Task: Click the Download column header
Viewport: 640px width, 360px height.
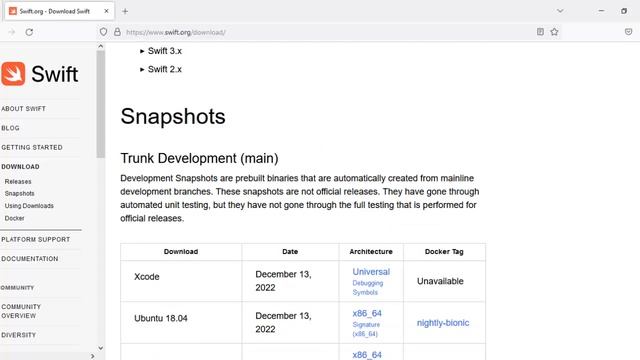Action: (181, 252)
